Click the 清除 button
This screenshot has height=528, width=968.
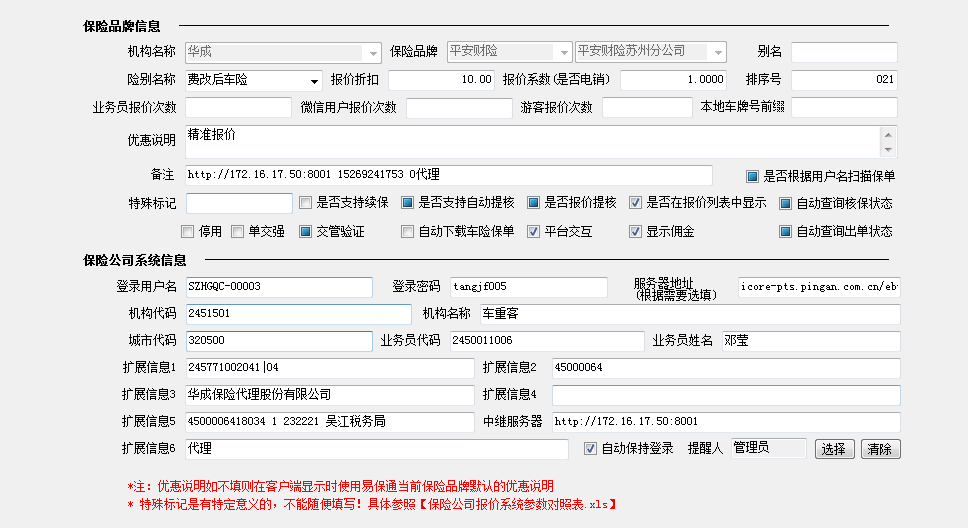click(x=880, y=449)
